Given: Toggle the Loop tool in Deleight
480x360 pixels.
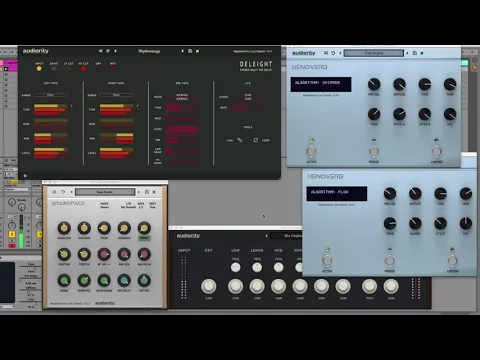Looking at the screenshot, I should coord(256,140).
